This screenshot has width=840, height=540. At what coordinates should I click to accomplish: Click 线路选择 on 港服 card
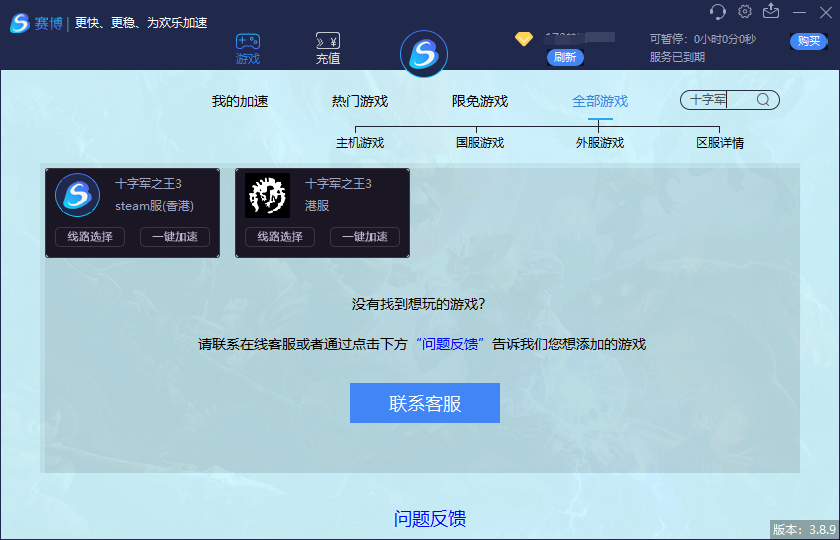click(280, 237)
